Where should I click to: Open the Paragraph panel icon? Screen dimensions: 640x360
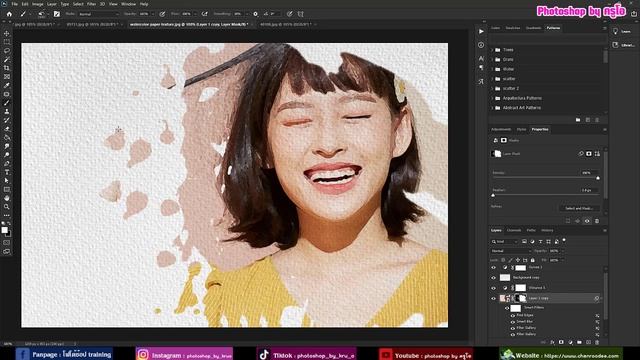(x=481, y=68)
